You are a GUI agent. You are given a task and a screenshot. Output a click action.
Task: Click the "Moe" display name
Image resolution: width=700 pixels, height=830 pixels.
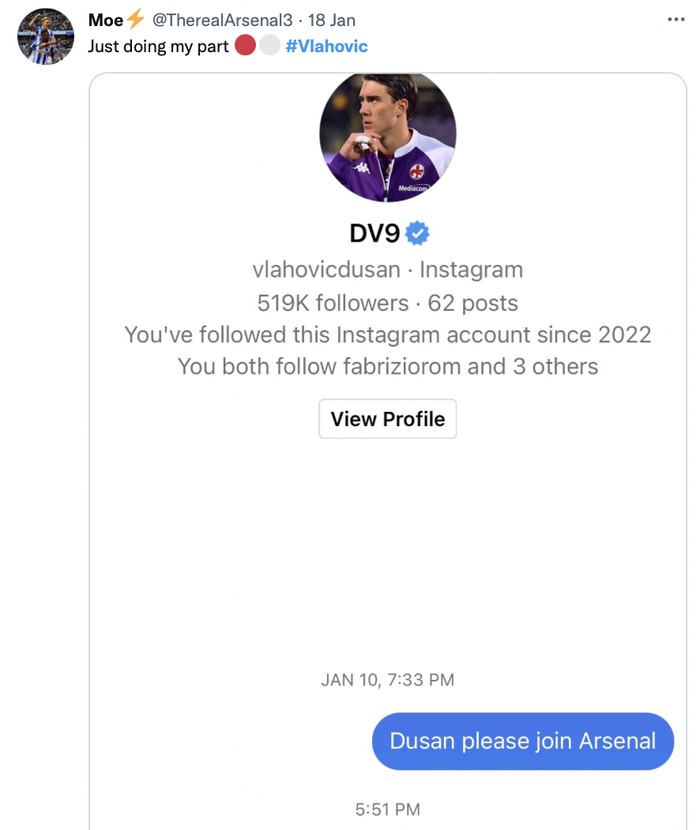pos(105,20)
